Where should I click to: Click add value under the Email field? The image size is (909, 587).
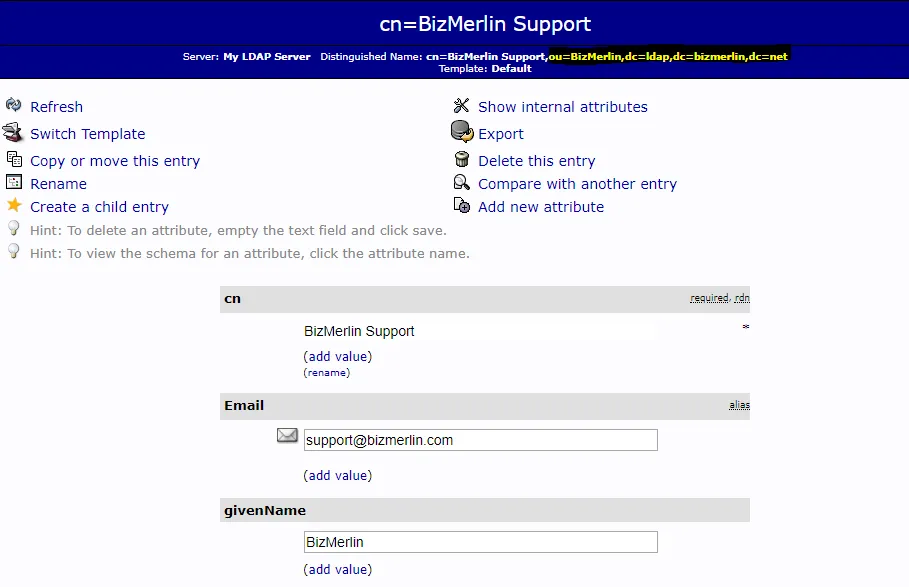point(337,476)
